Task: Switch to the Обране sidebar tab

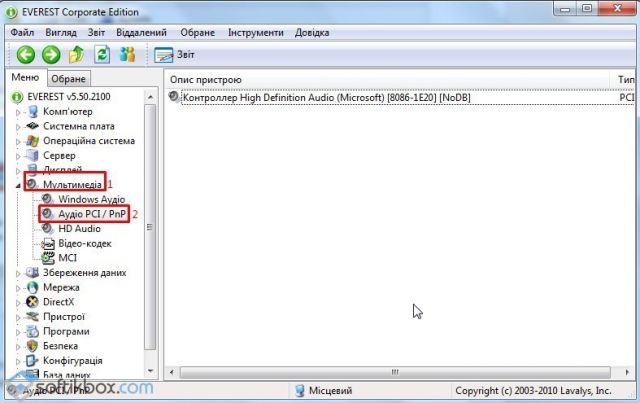Action: click(x=68, y=79)
